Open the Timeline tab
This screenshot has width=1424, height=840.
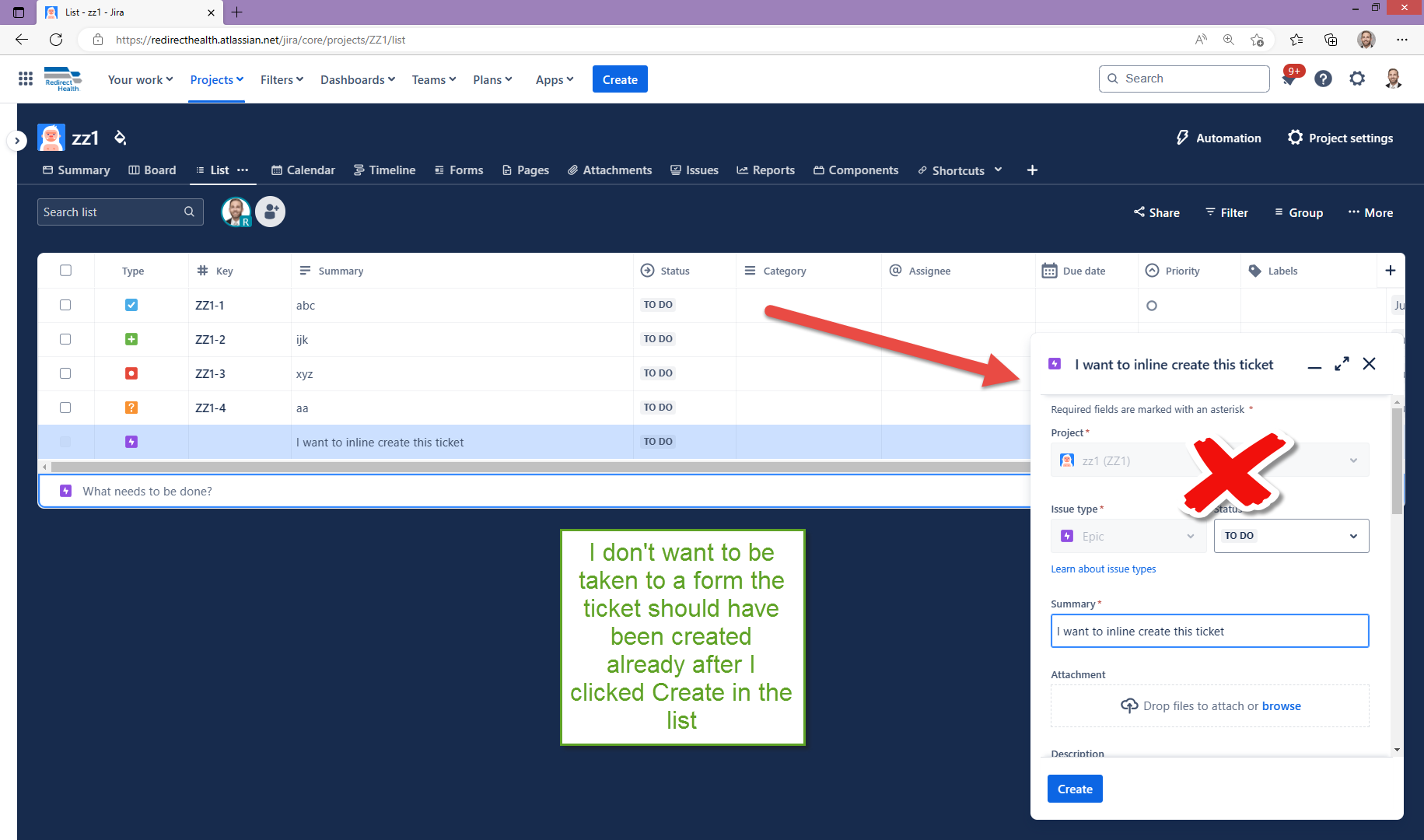pyautogui.click(x=384, y=170)
